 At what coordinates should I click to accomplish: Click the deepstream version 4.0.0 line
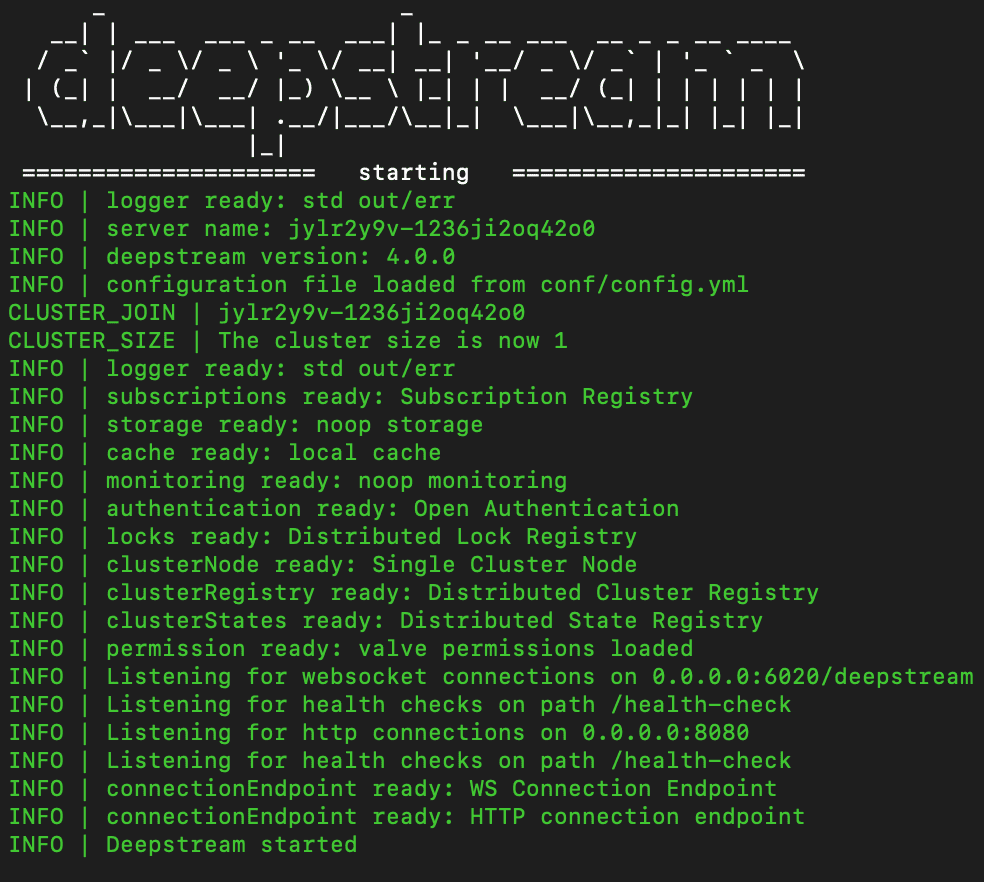(232, 257)
